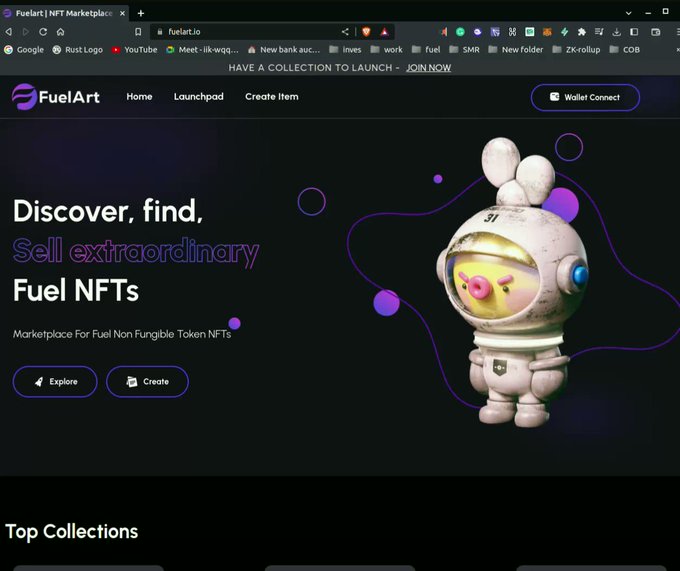Expand the fuel bookmark folder
This screenshot has height=571, width=680.
(x=426, y=49)
